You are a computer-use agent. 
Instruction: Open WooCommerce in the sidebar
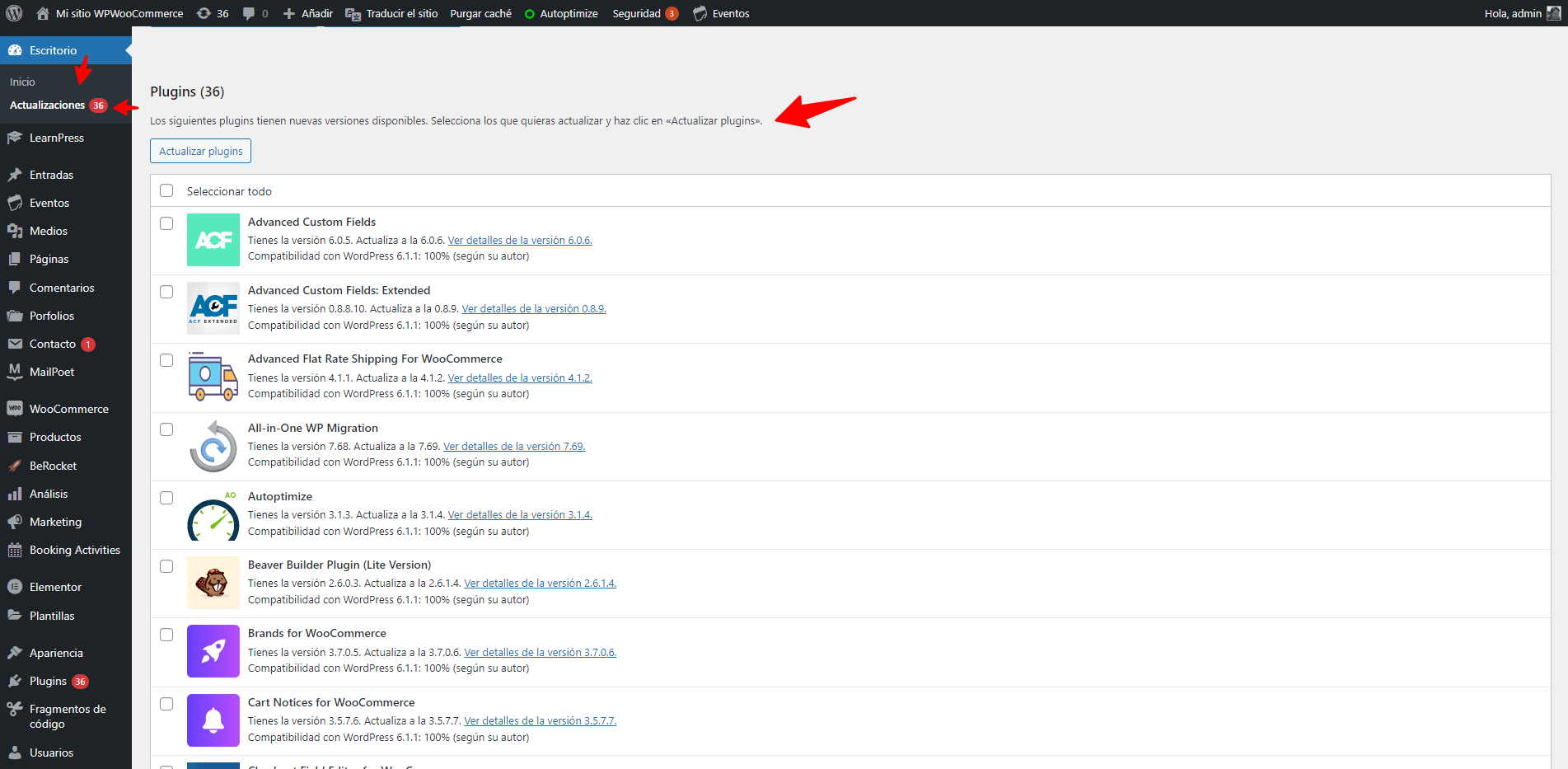(x=66, y=409)
